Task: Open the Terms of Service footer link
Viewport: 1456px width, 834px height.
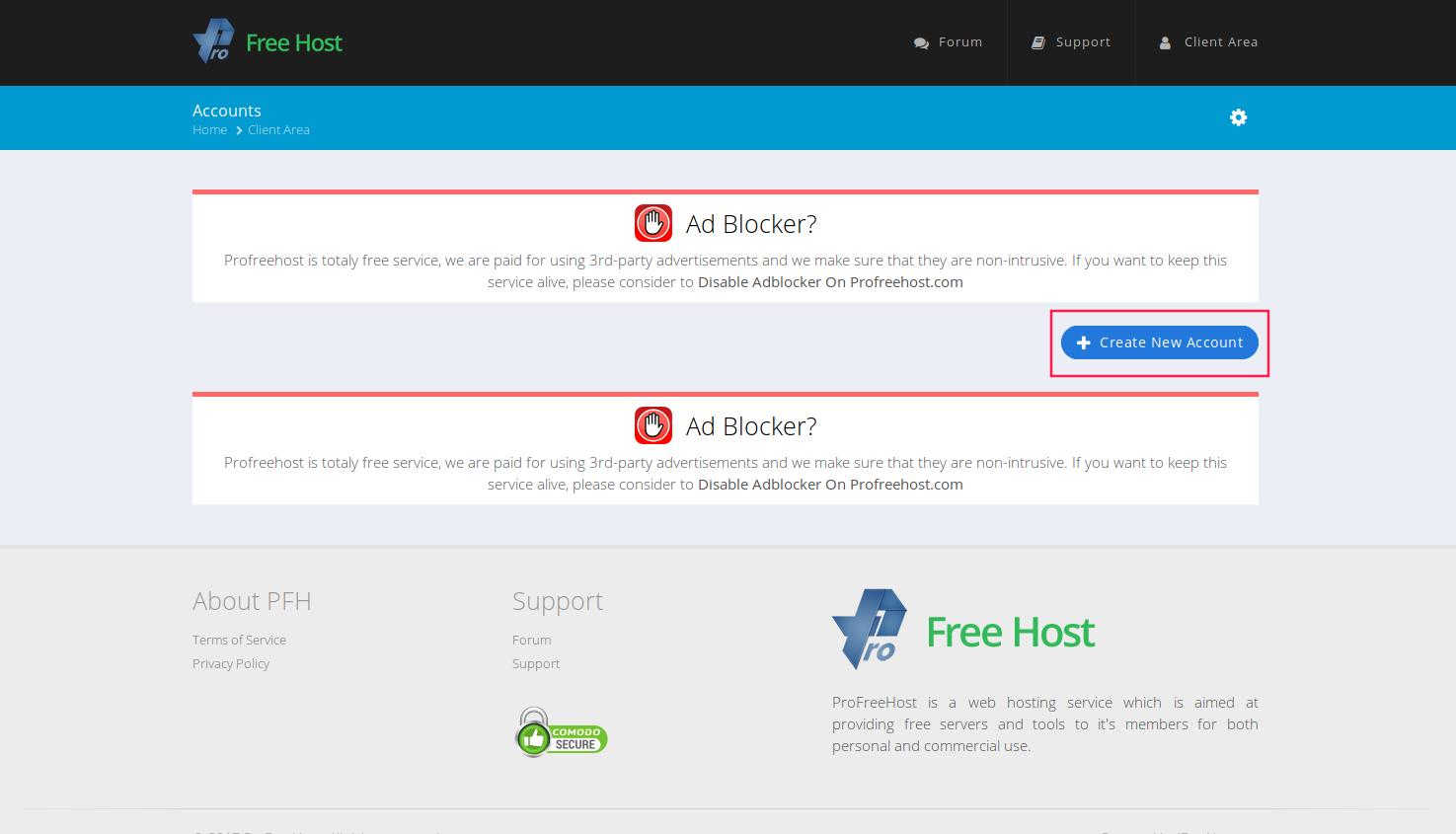Action: (239, 640)
